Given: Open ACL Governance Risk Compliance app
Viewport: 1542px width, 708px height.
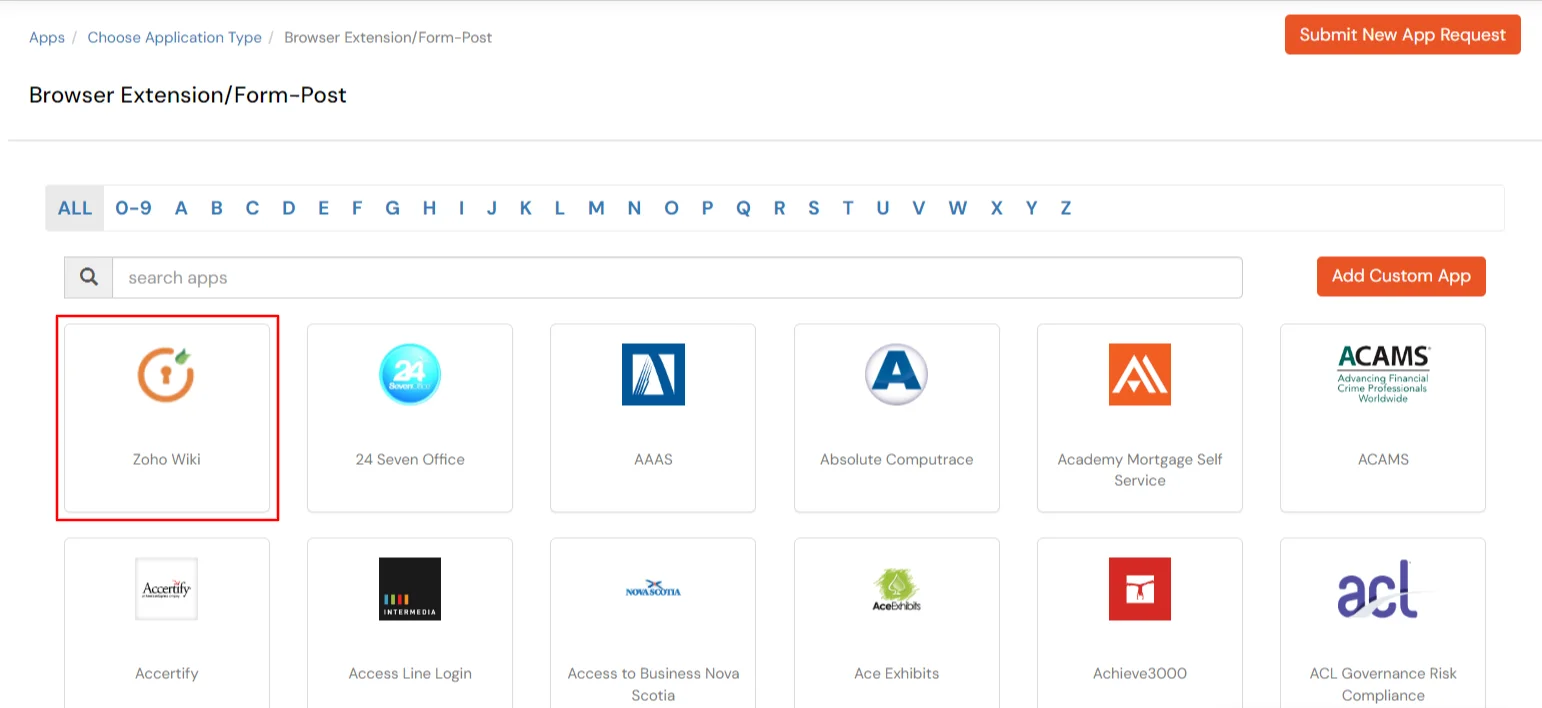Looking at the screenshot, I should click(1383, 620).
